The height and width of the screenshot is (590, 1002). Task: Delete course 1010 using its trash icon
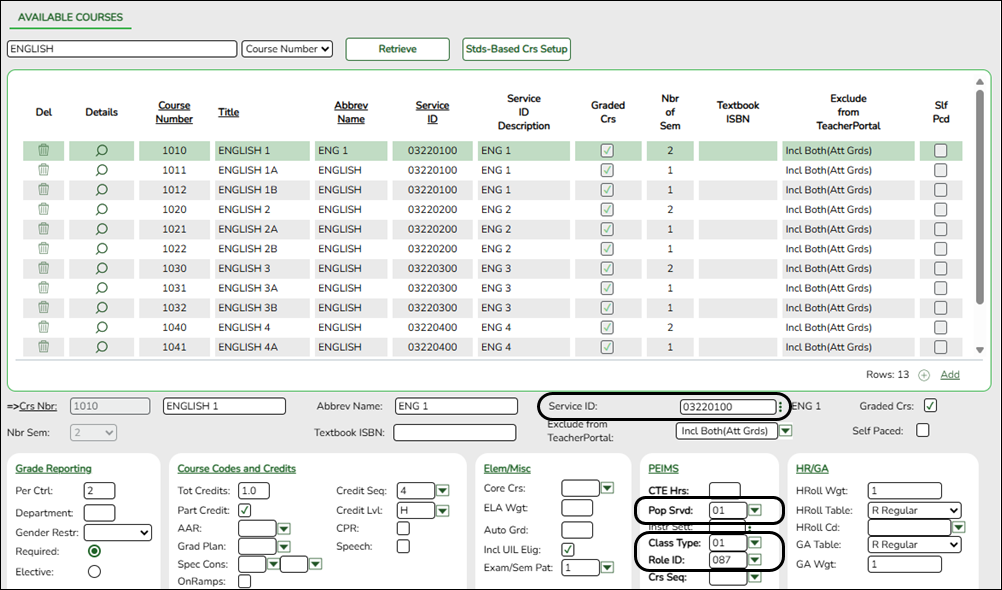tap(43, 150)
